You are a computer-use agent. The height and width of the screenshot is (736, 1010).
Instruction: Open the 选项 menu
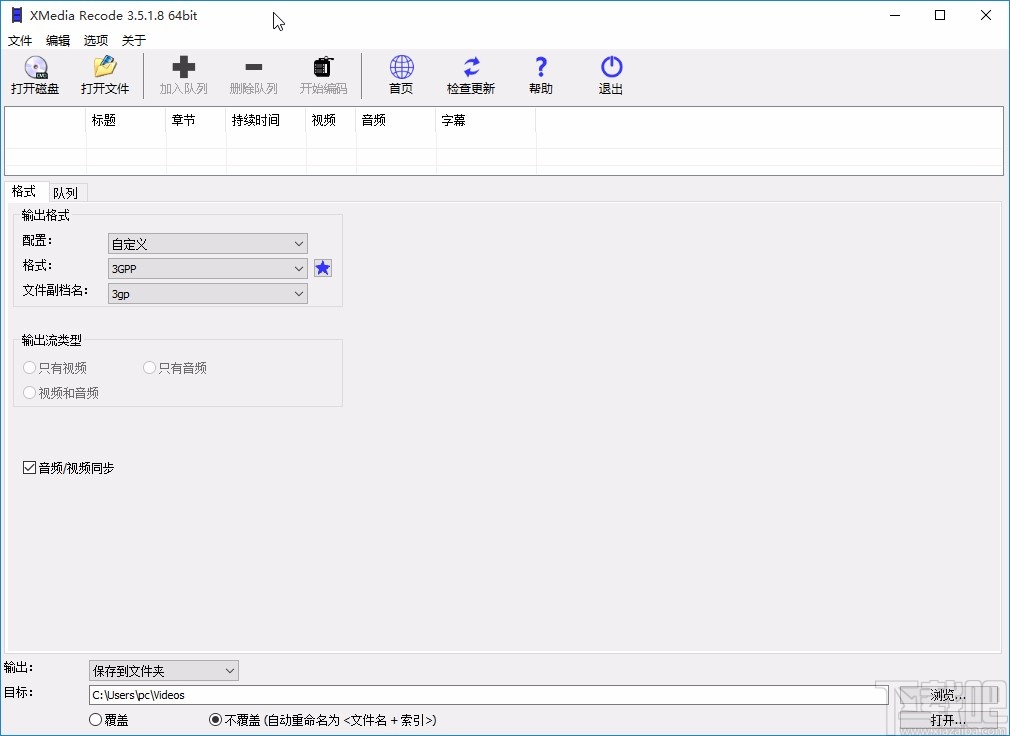pyautogui.click(x=95, y=40)
